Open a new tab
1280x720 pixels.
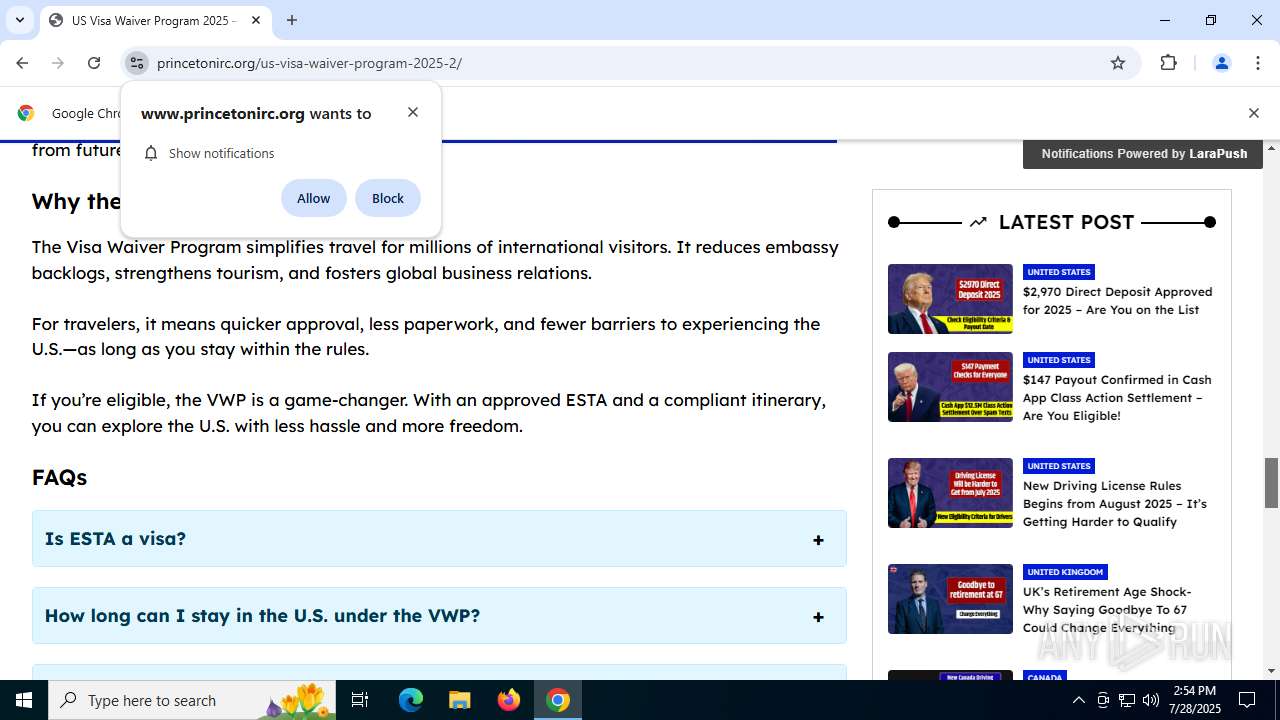(x=292, y=20)
